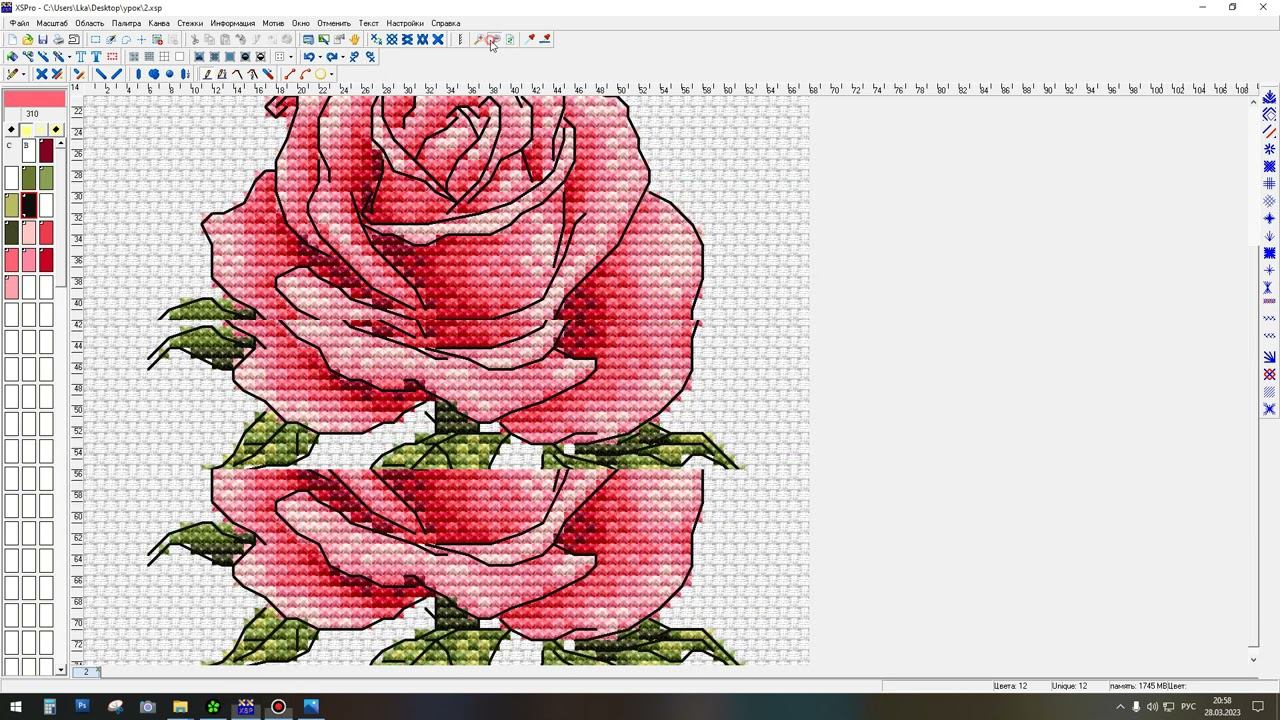This screenshot has width=1280, height=720.
Task: Open the Палитра menu
Action: (x=126, y=23)
